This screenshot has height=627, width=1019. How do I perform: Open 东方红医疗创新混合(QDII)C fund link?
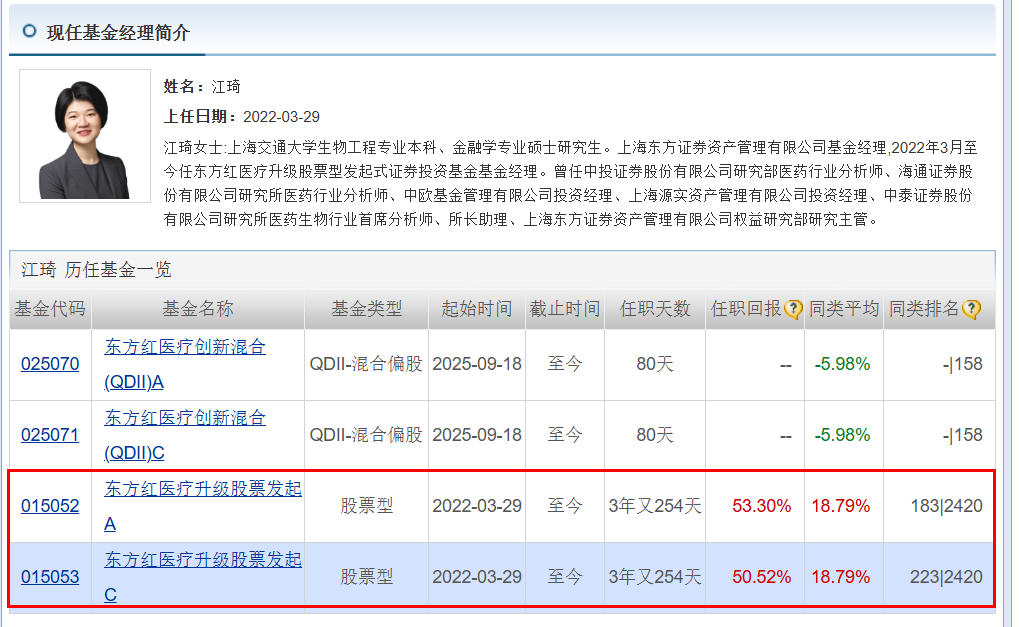[185, 435]
